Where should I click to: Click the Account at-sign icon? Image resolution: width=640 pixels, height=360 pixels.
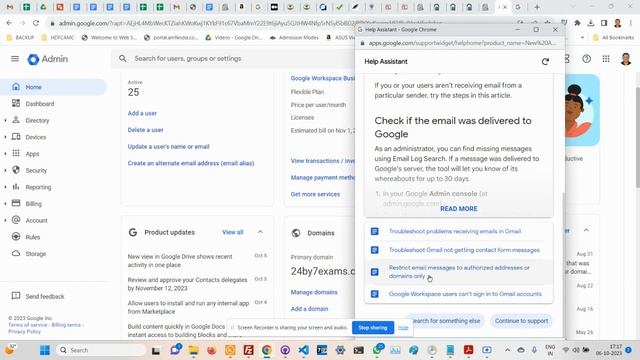(x=16, y=220)
